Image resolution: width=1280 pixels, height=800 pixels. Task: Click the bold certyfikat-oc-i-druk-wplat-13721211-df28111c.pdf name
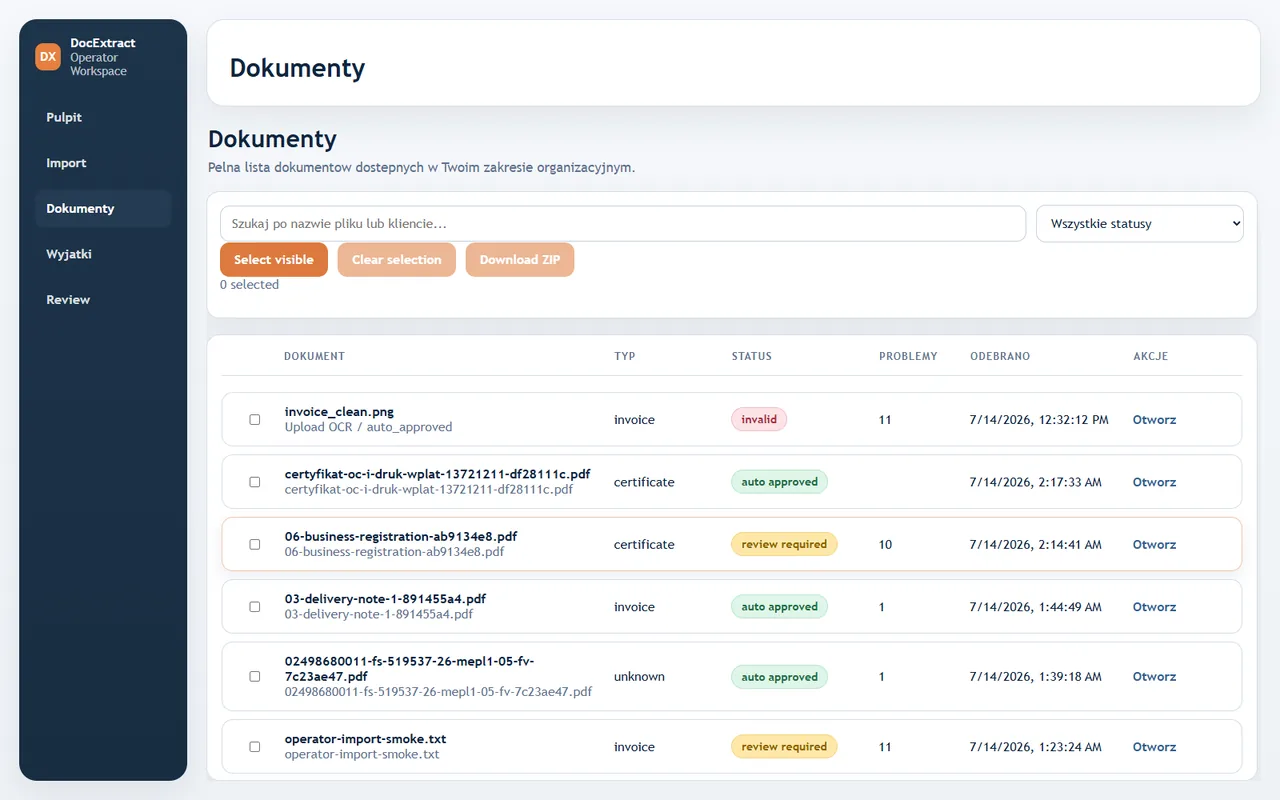437,474
